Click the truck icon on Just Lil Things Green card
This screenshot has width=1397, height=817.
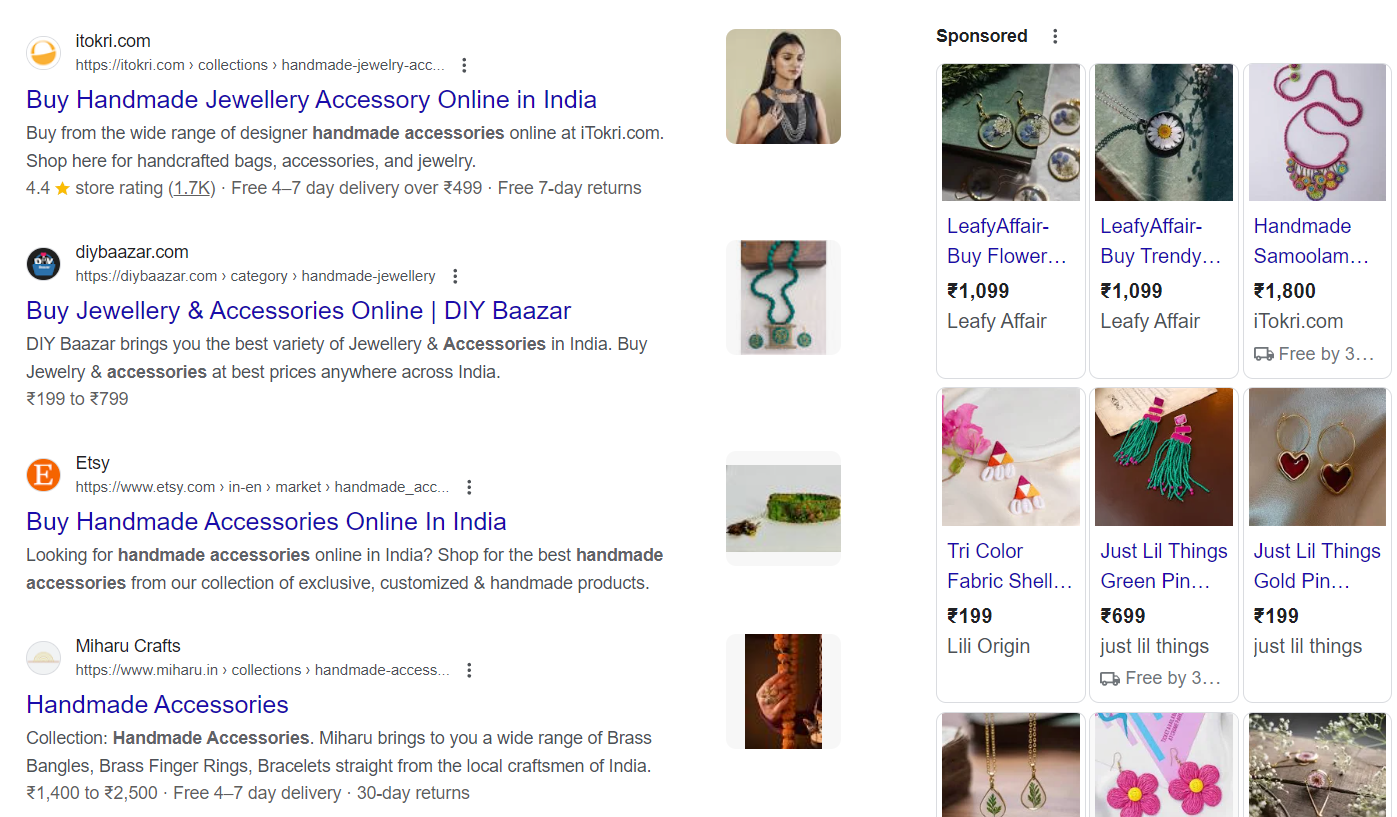(1112, 678)
